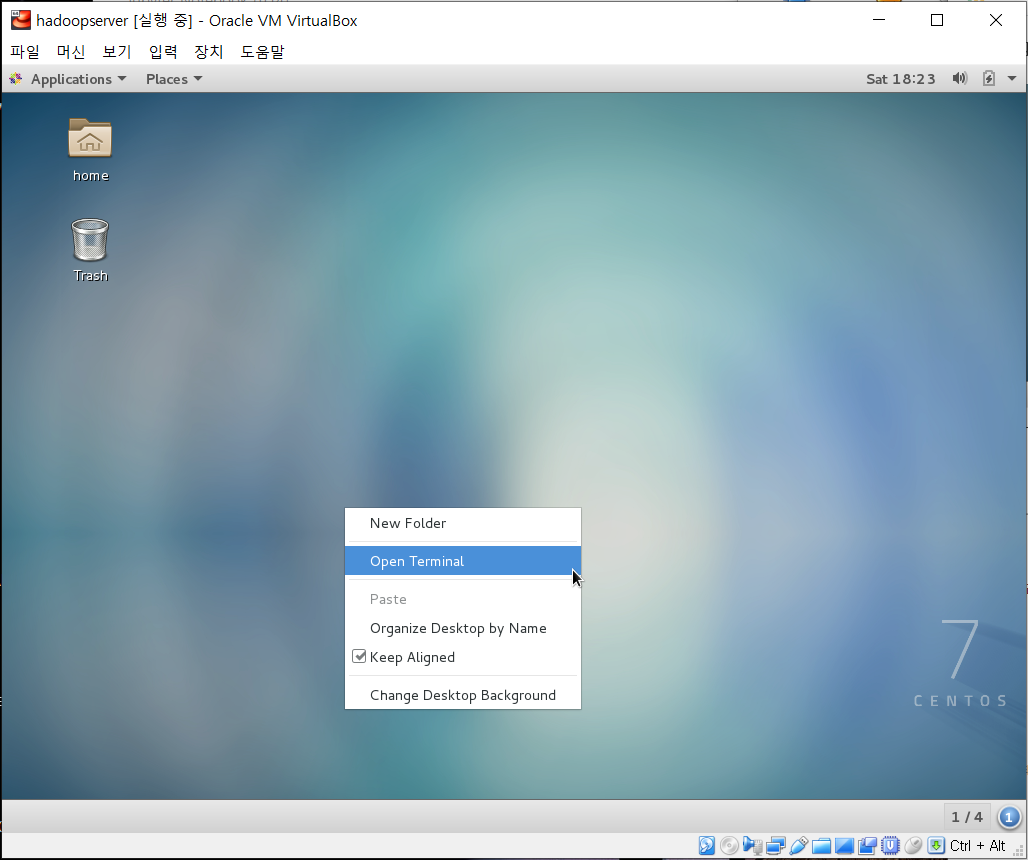
Task: Select Open Terminal in context menu
Action: 463,561
